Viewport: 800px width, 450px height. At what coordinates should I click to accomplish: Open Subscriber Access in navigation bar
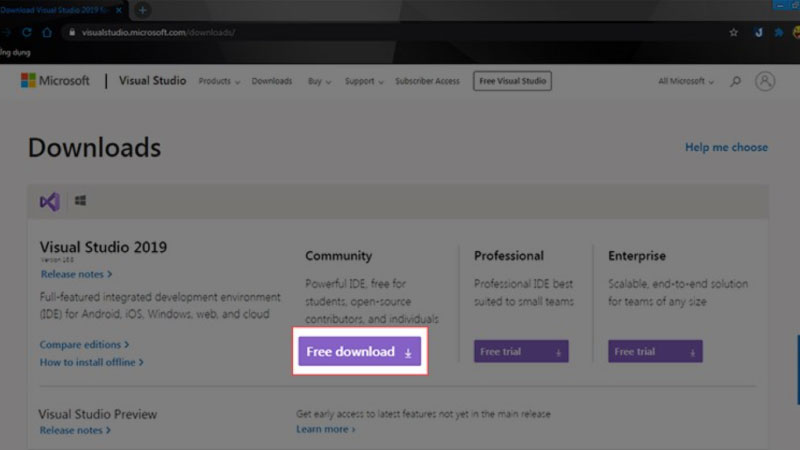(x=427, y=81)
